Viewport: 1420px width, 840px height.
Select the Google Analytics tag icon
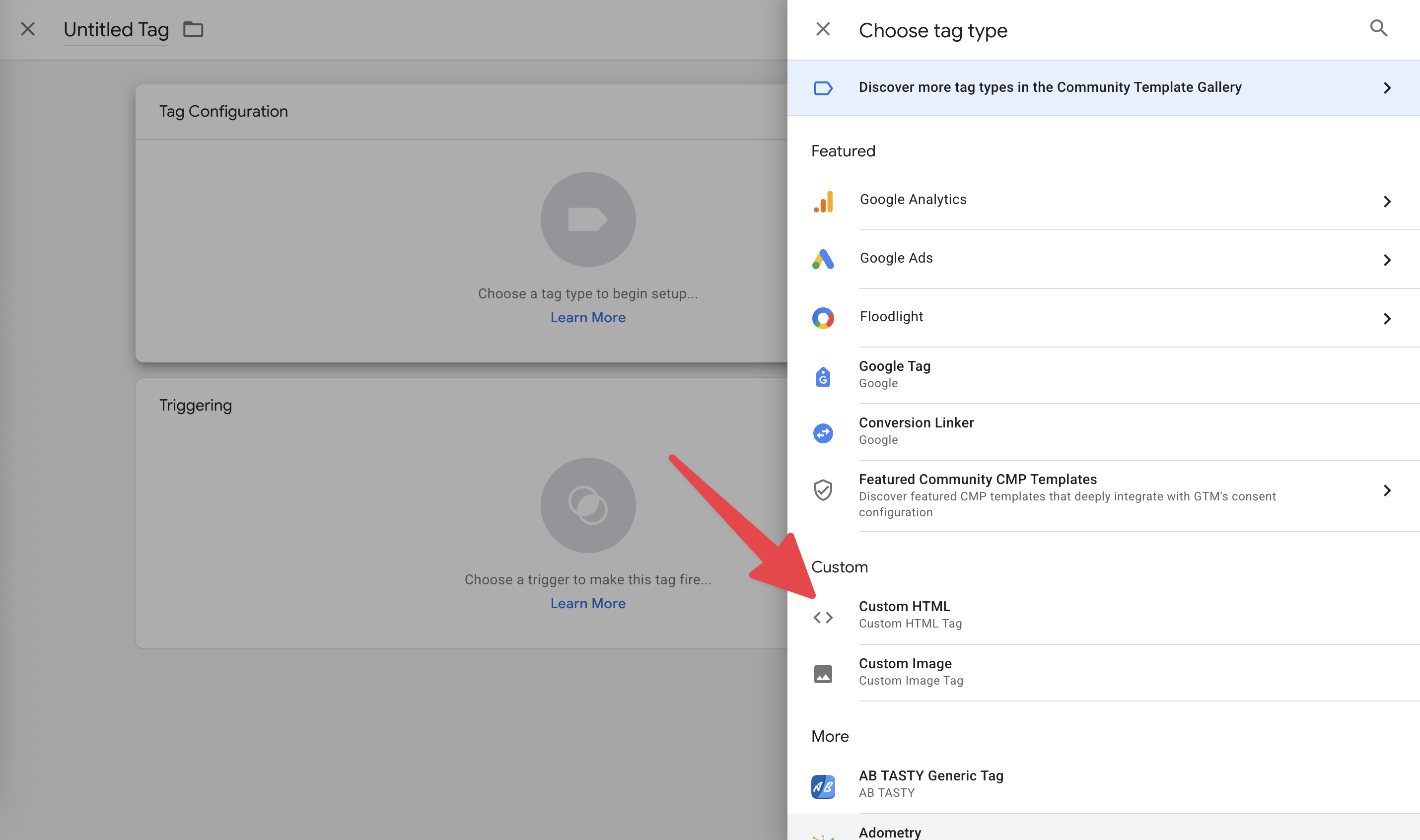pyautogui.click(x=823, y=201)
